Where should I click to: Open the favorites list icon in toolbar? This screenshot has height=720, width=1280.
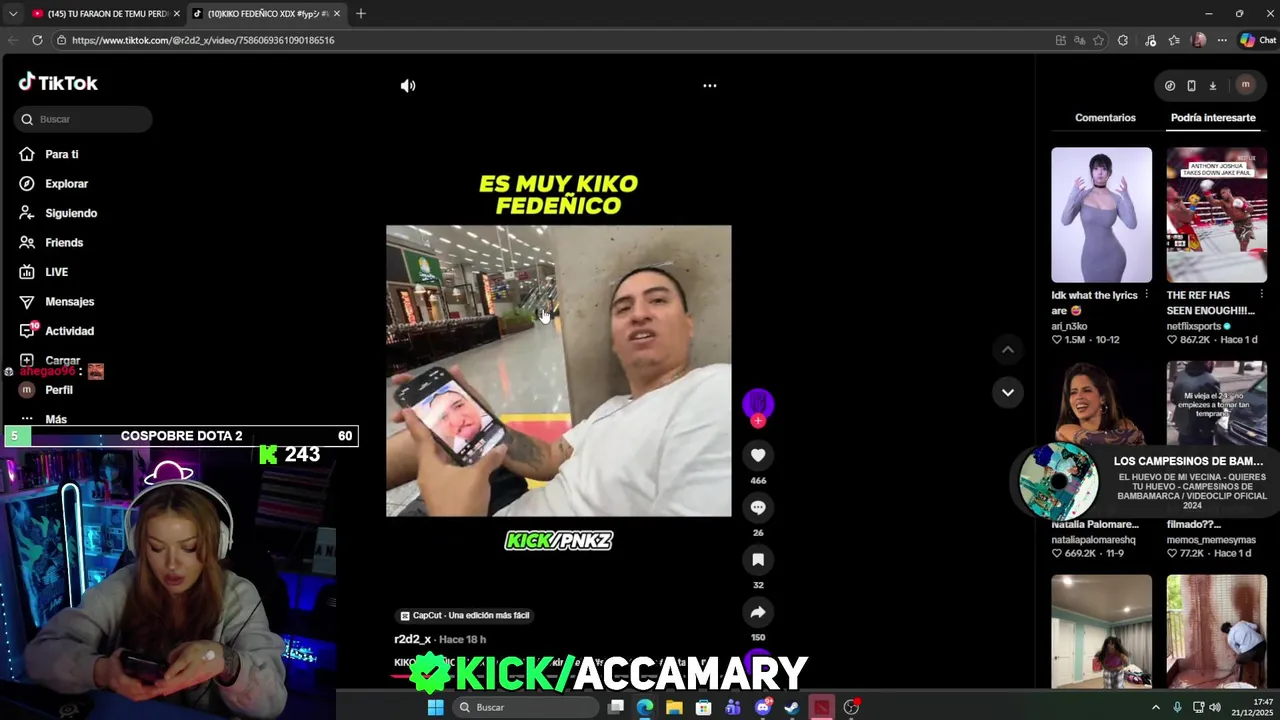[1174, 40]
